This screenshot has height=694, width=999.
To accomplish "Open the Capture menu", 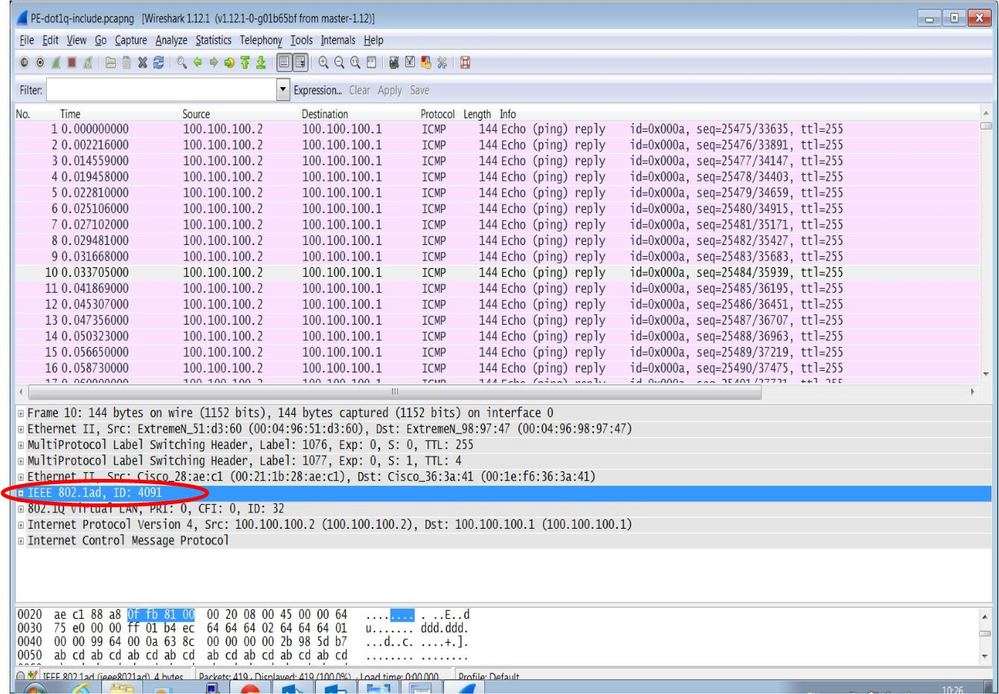I will pos(131,40).
